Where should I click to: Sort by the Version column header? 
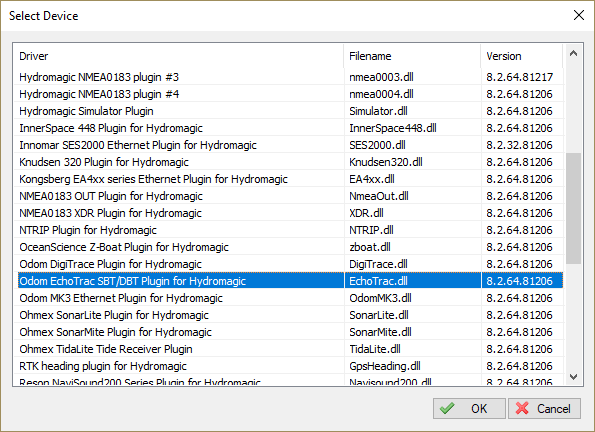(x=522, y=56)
